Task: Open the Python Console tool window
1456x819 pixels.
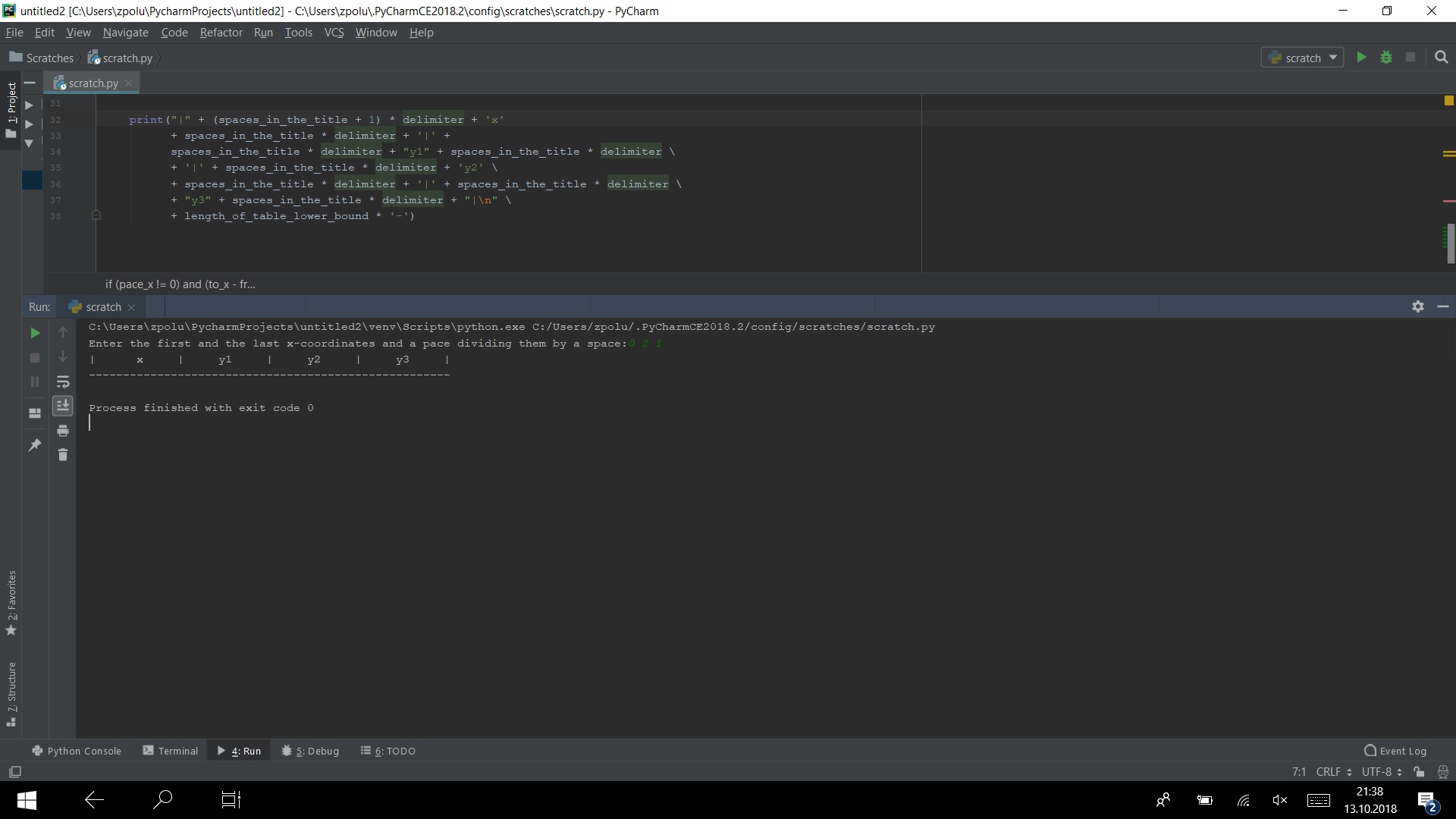Action: pos(77,751)
